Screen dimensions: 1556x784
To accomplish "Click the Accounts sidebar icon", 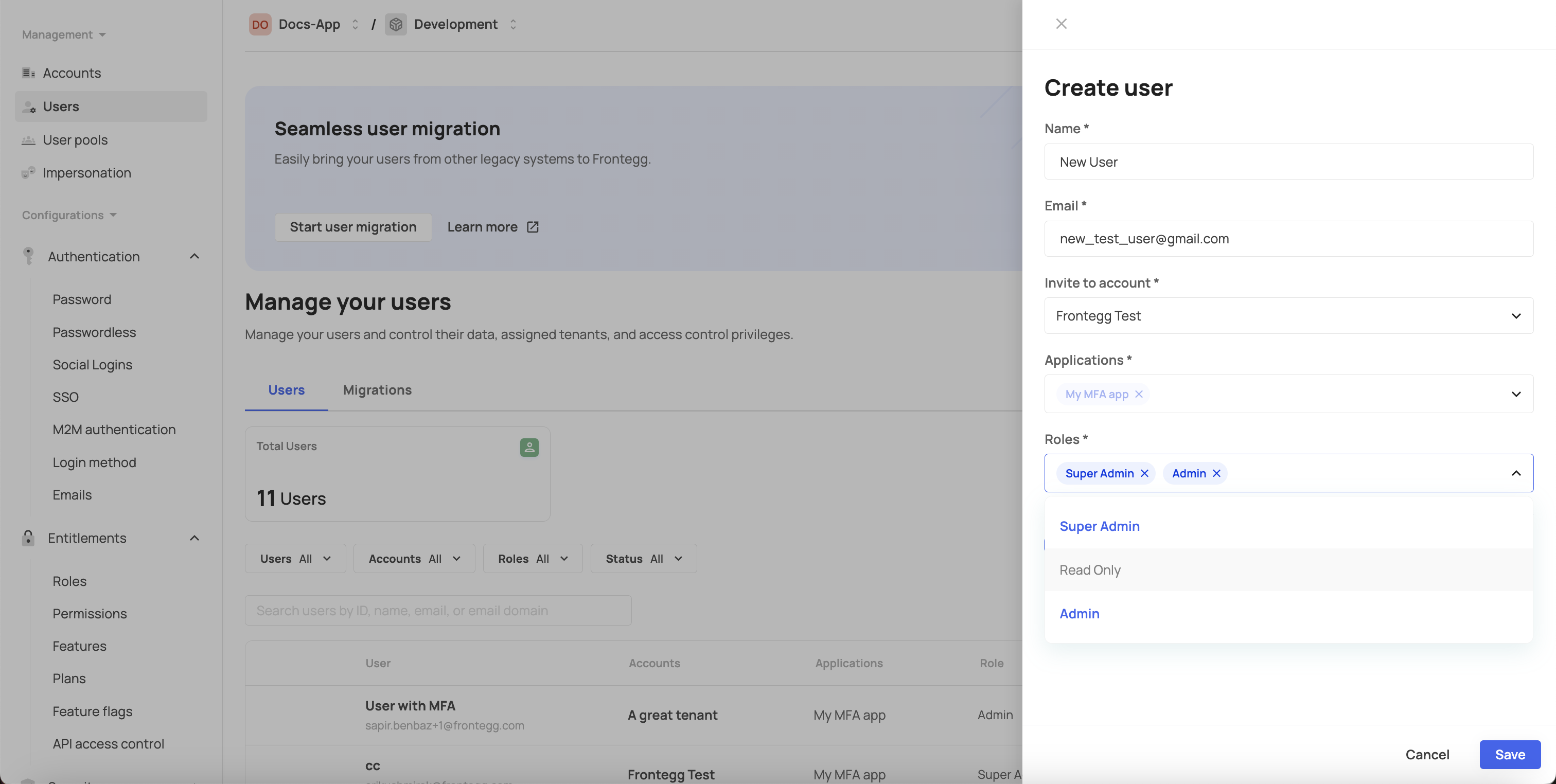I will point(28,73).
